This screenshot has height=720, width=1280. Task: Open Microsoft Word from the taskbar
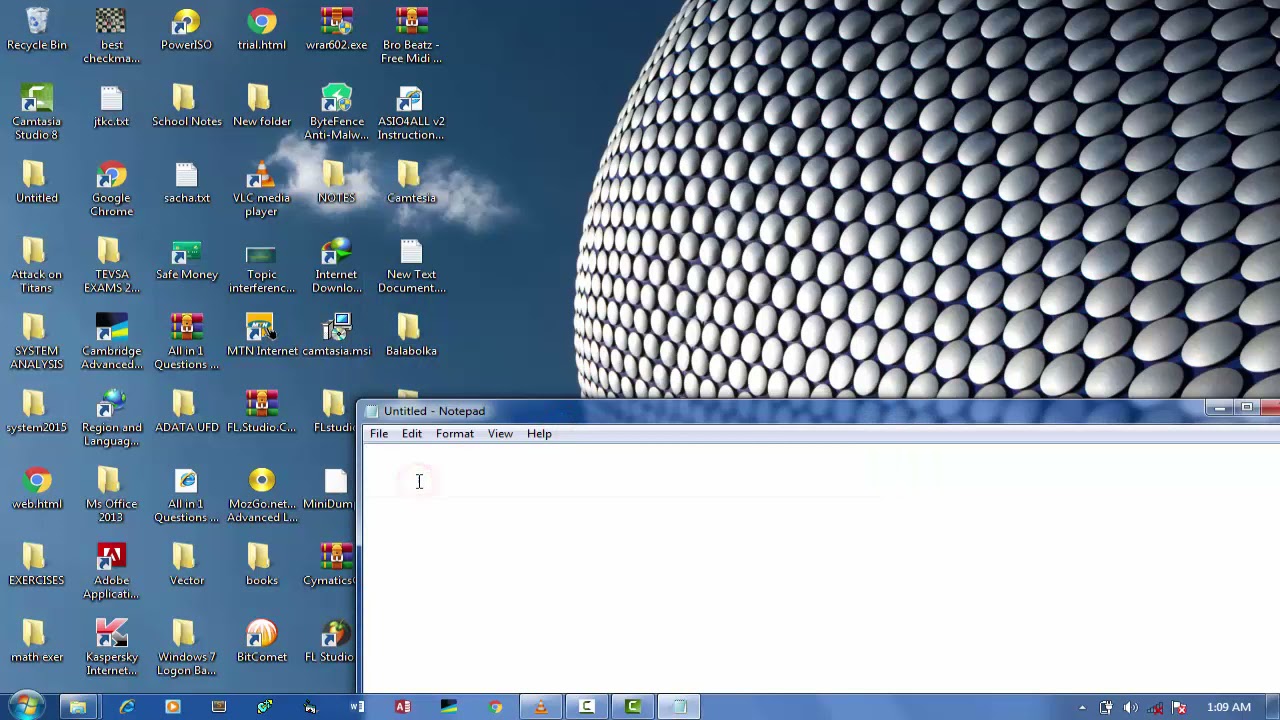357,707
